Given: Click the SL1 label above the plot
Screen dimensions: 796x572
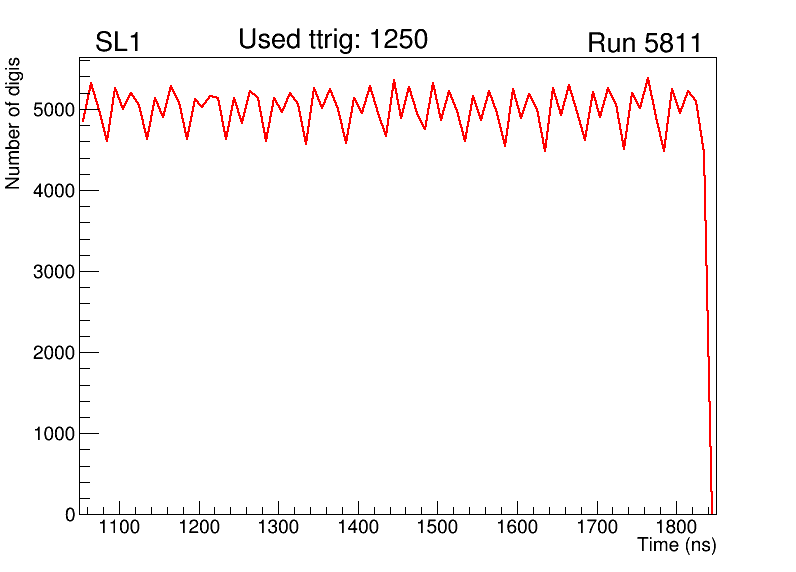Looking at the screenshot, I should coord(118,43).
